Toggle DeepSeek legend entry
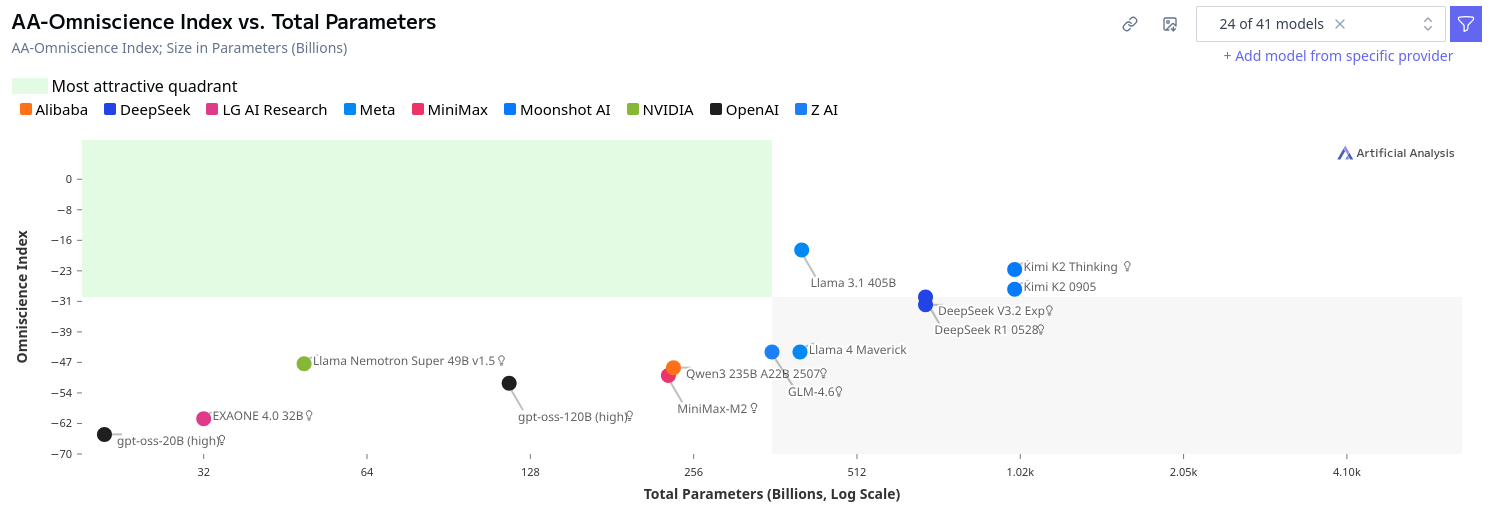This screenshot has height=516, width=1490. [147, 110]
